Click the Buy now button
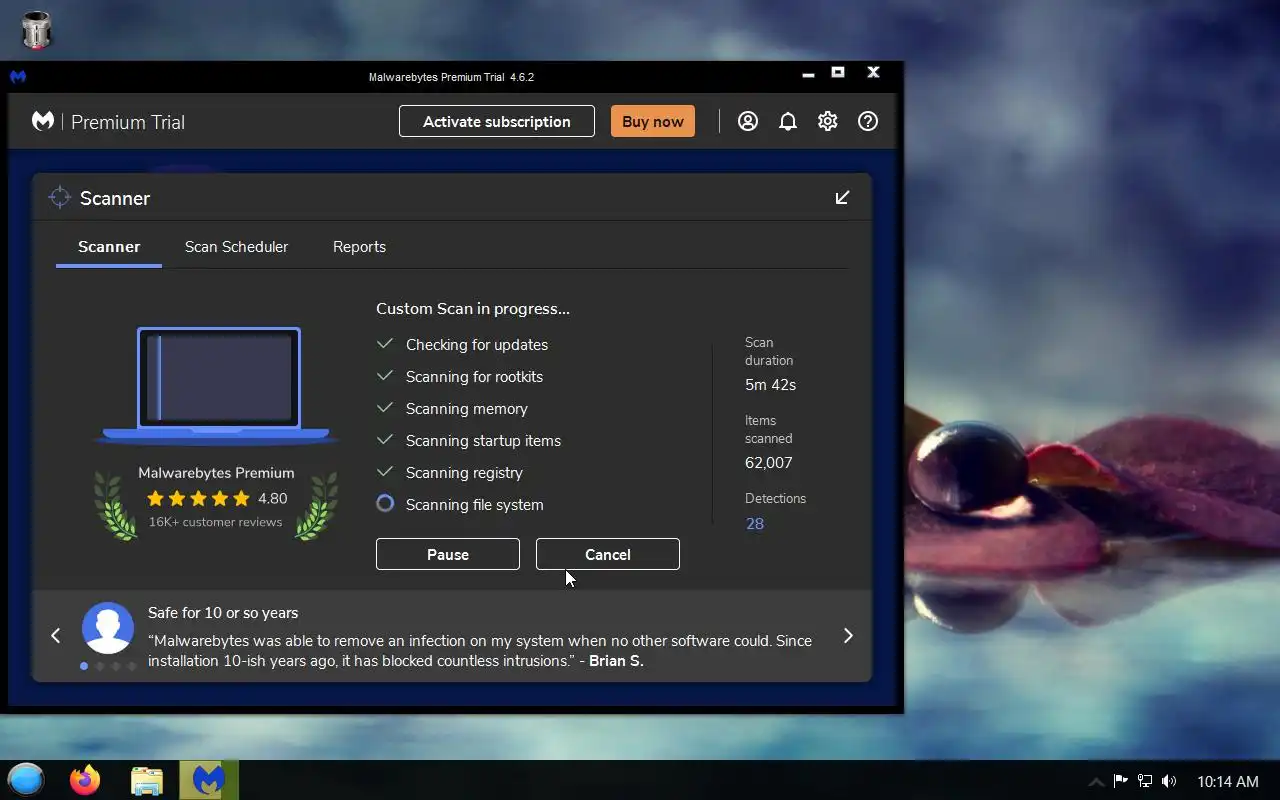This screenshot has height=800, width=1280. click(x=653, y=121)
